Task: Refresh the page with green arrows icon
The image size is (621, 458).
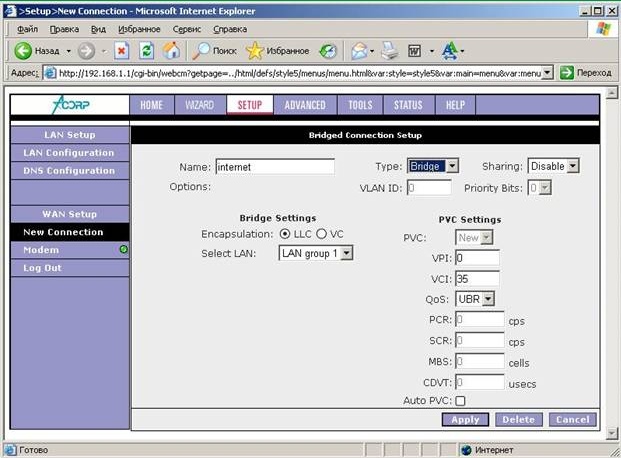Action: (147, 51)
